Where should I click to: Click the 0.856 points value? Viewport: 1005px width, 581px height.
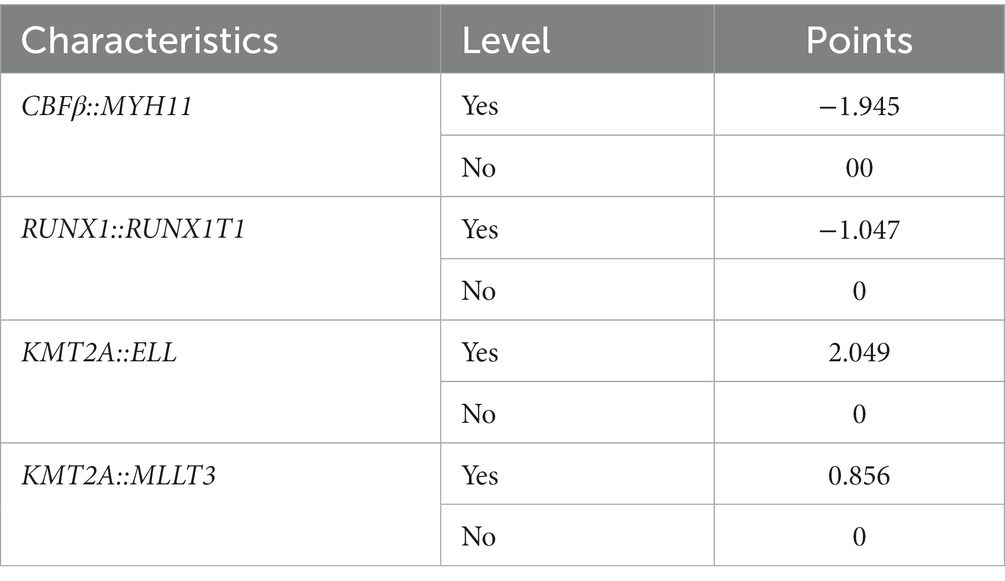pos(859,475)
